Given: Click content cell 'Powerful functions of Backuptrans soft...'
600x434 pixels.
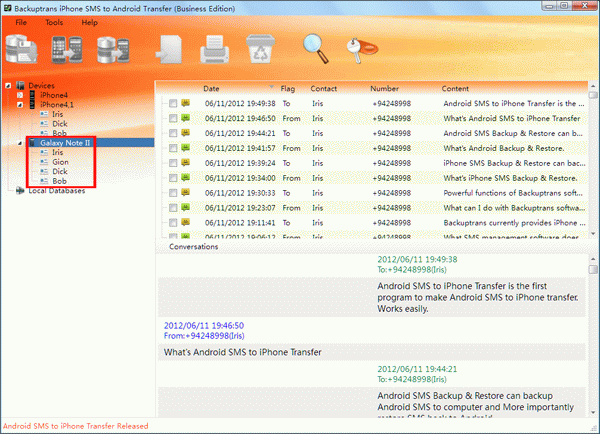Looking at the screenshot, I should pos(513,193).
